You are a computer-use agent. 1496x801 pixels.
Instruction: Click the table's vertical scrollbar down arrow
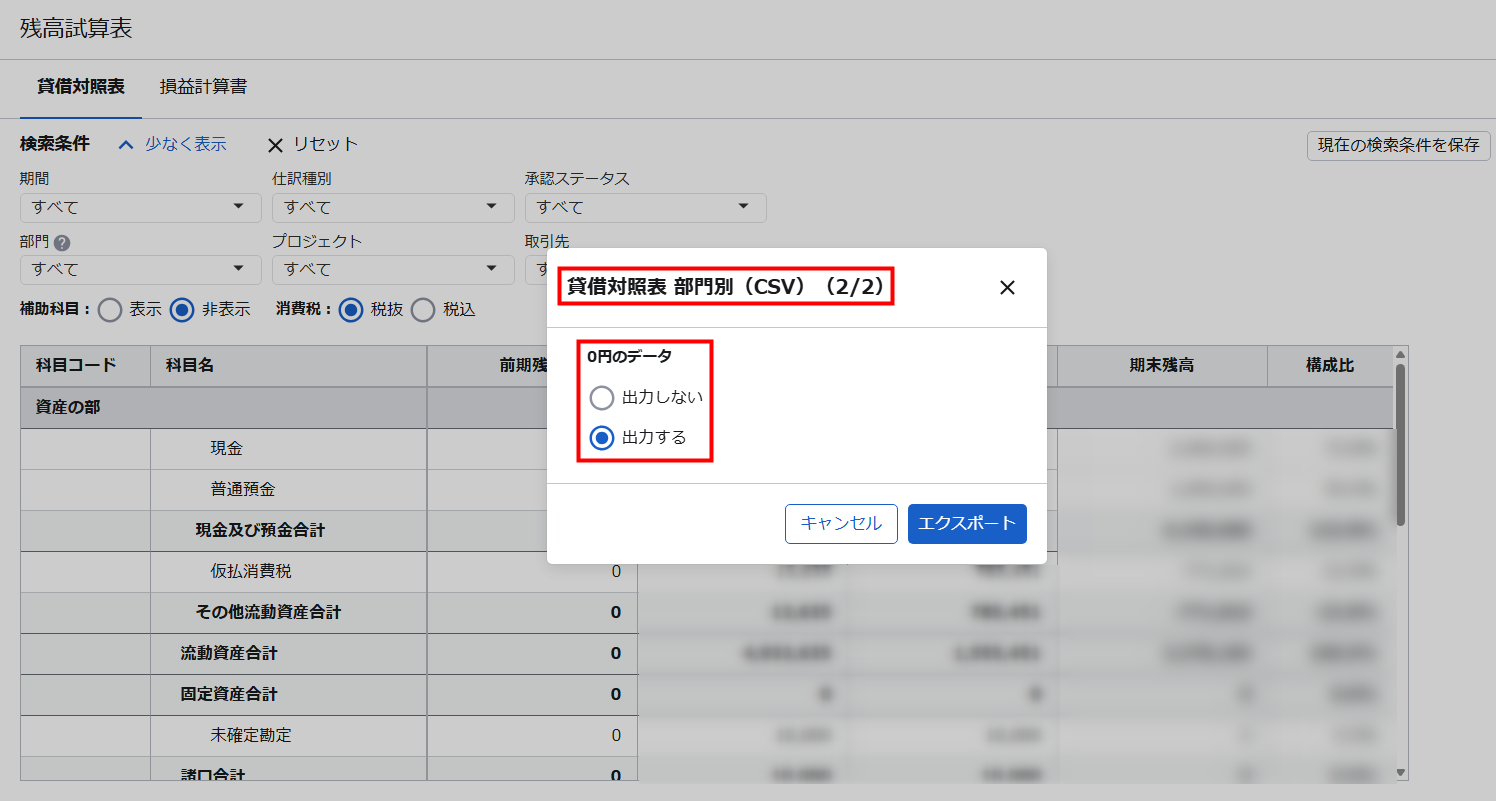(x=1400, y=772)
